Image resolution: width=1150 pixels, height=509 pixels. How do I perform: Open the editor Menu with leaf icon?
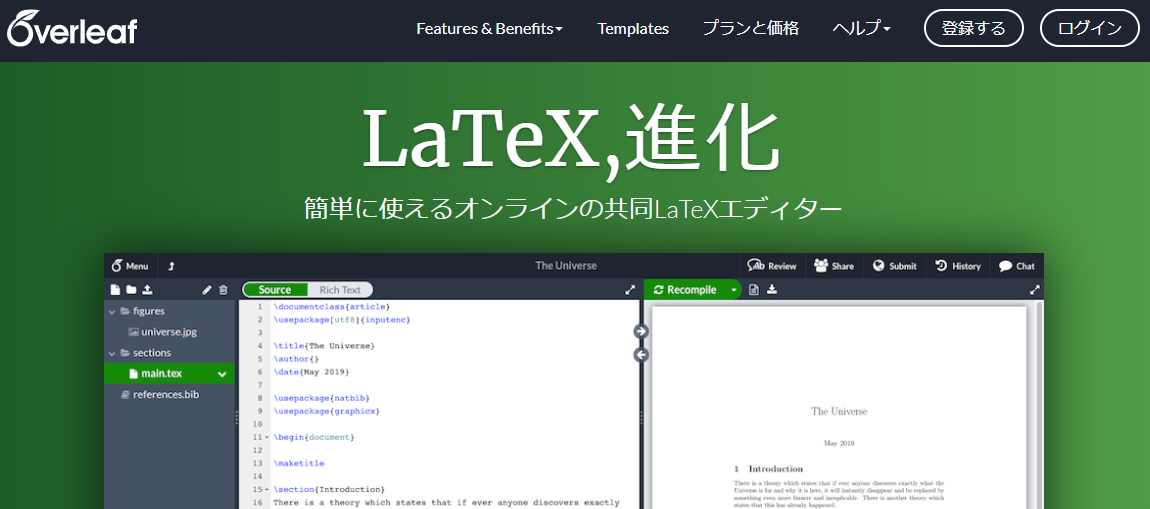point(130,266)
